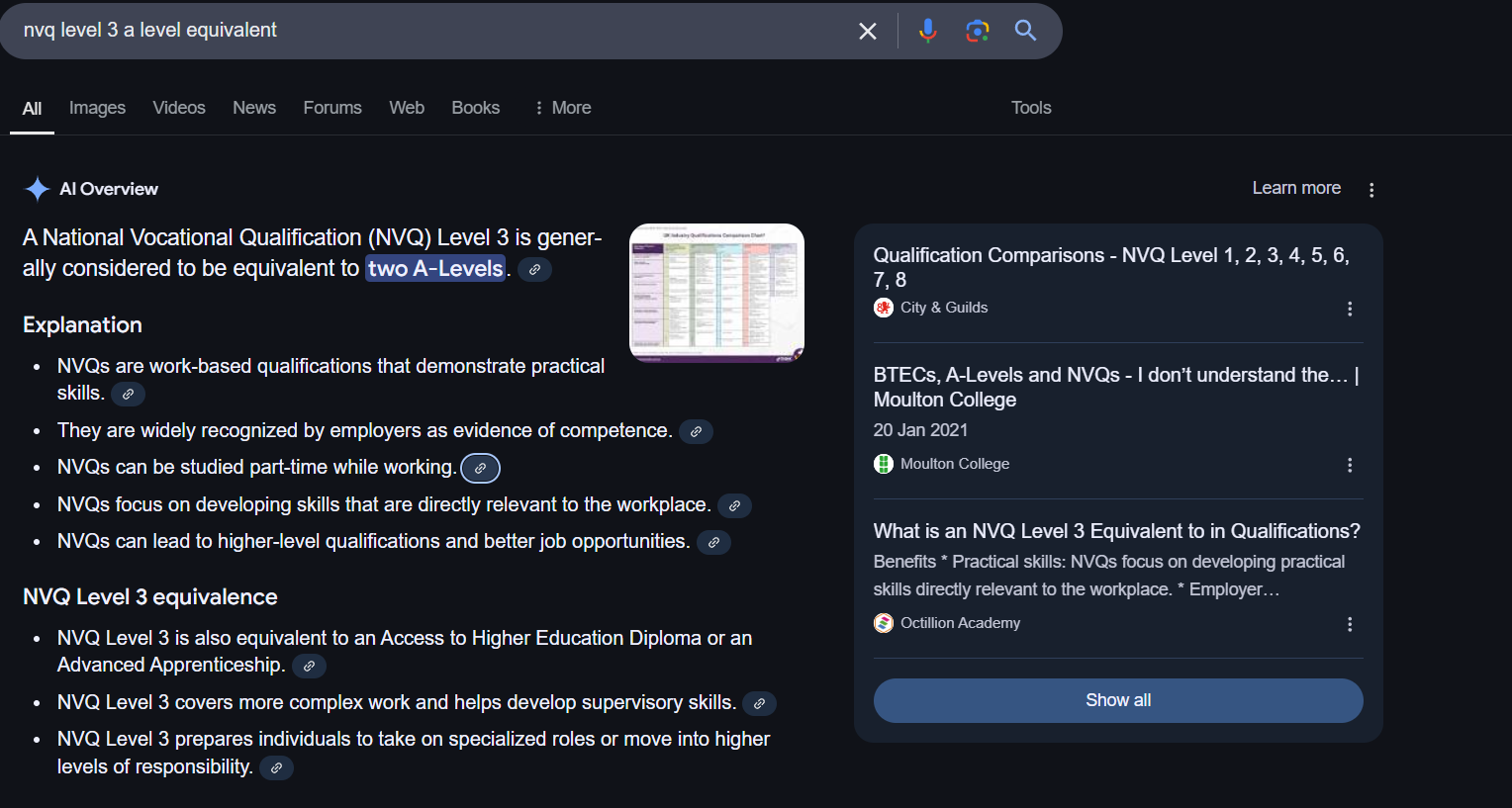
Task: Open three-dot menu for City & Guilds result
Action: 1350,309
